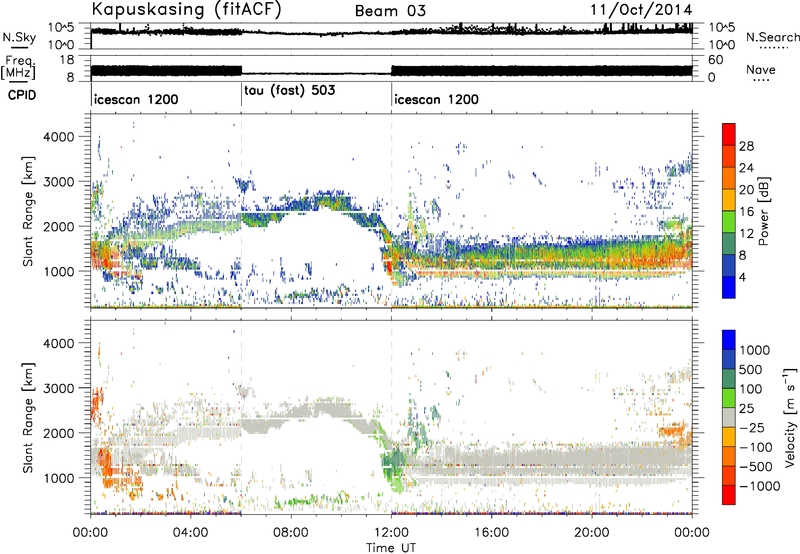Click the 20:00 time axis label
800x554 pixels.
click(592, 533)
